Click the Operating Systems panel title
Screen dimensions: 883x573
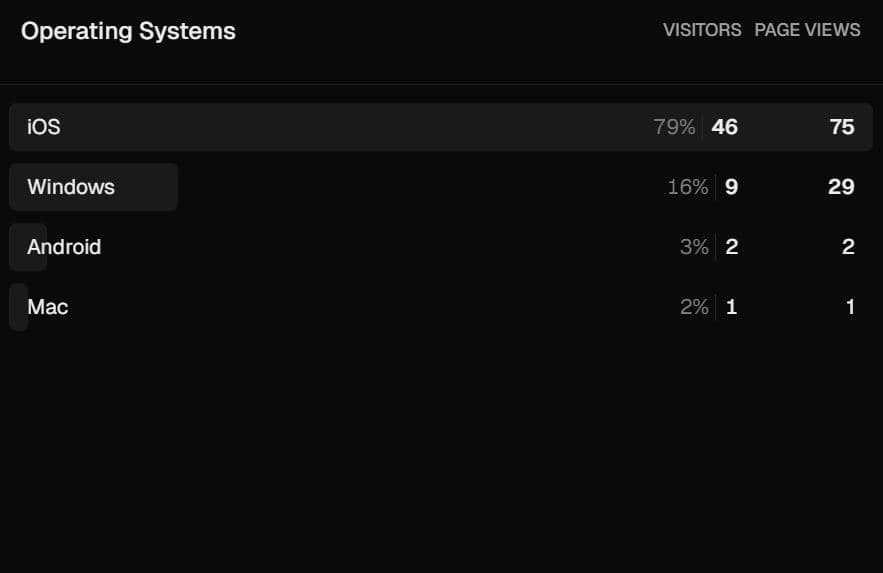pyautogui.click(x=128, y=31)
